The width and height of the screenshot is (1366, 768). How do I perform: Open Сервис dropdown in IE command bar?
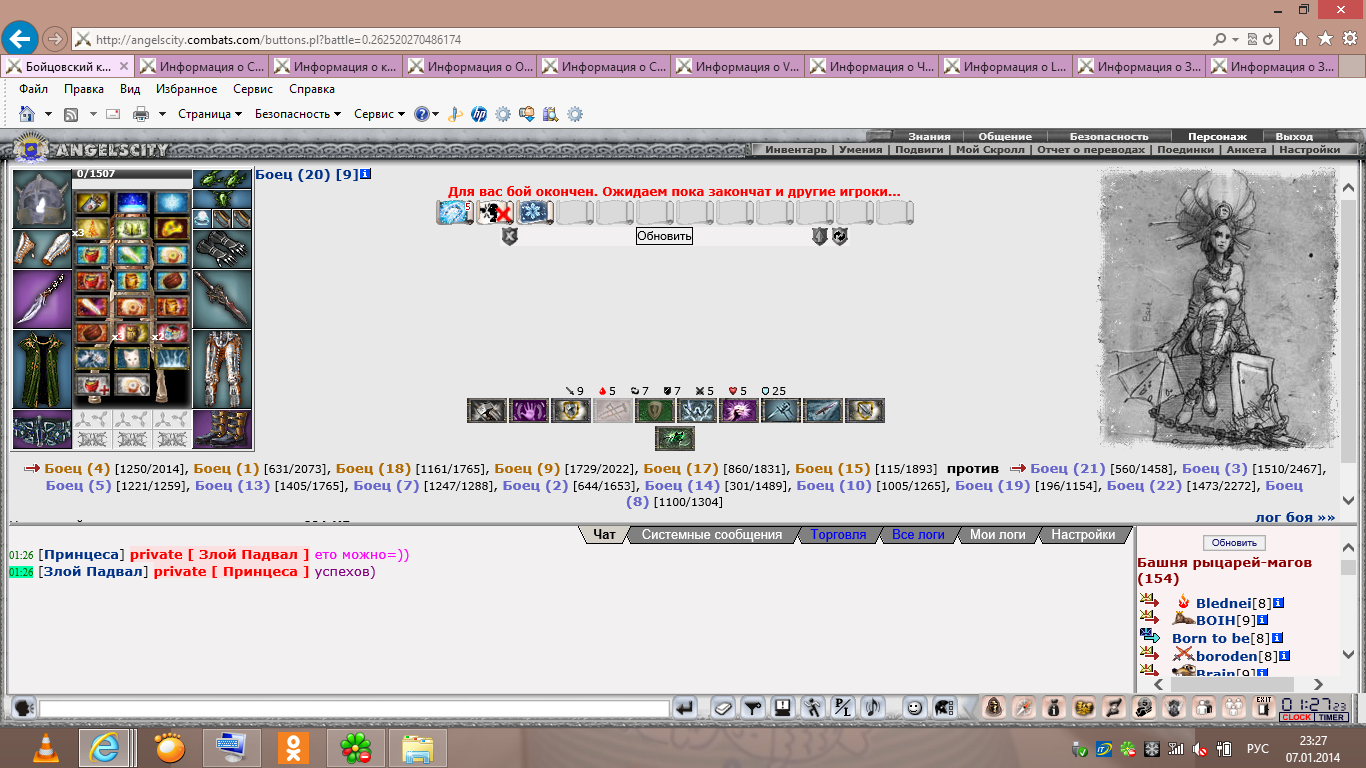(379, 114)
